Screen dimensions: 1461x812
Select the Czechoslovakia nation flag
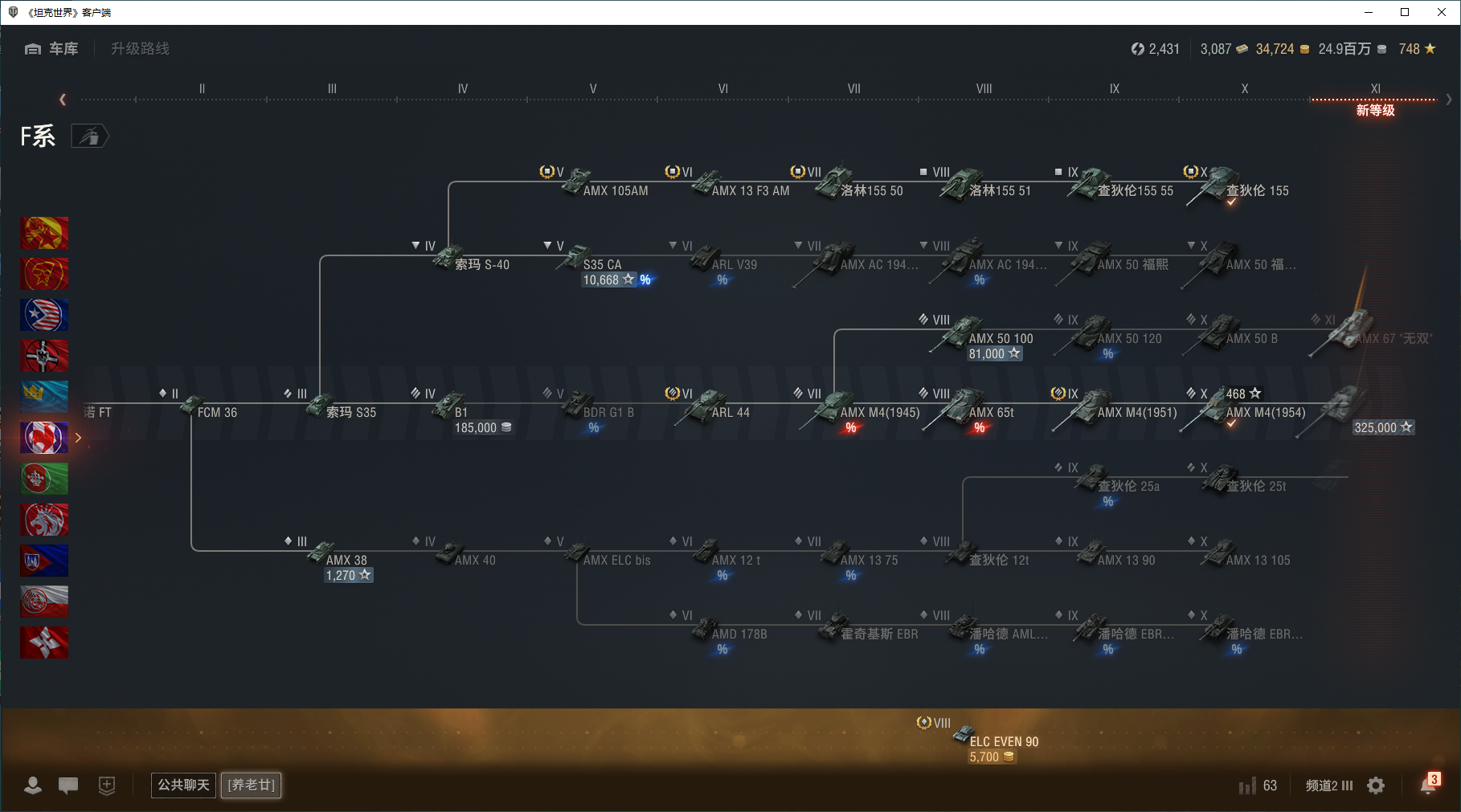tap(44, 561)
